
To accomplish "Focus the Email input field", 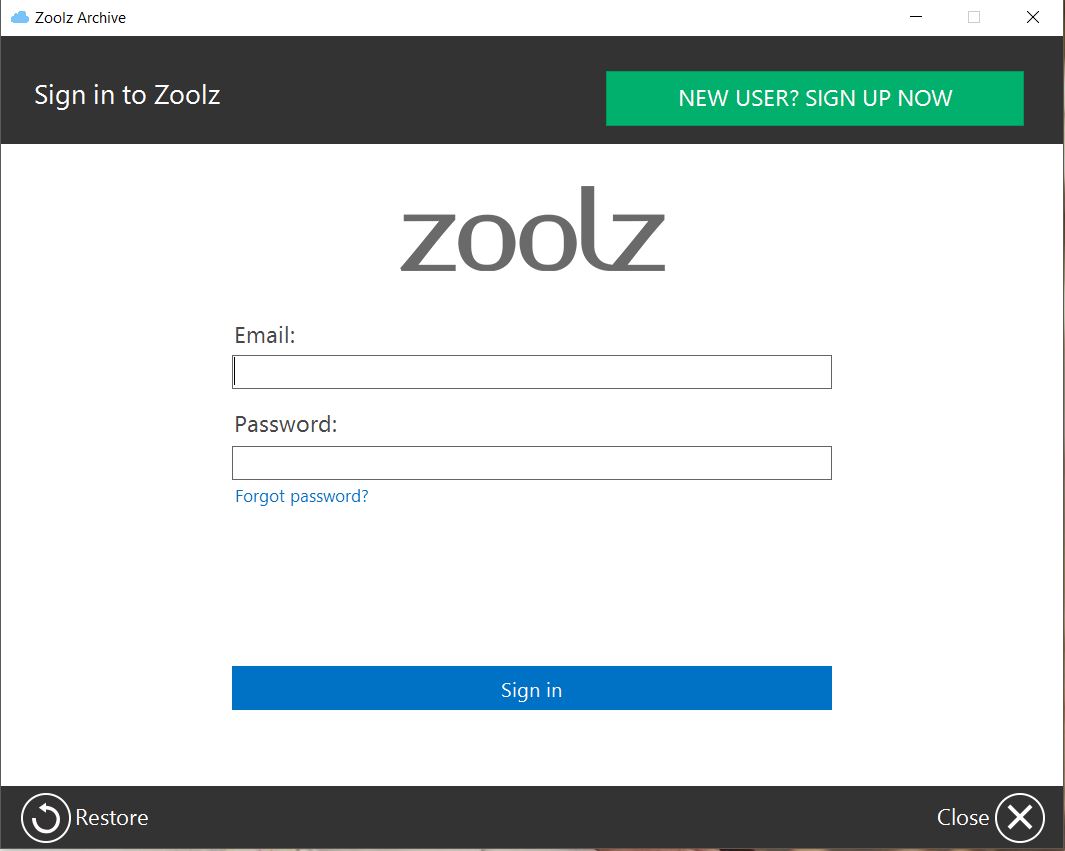I will [x=531, y=372].
